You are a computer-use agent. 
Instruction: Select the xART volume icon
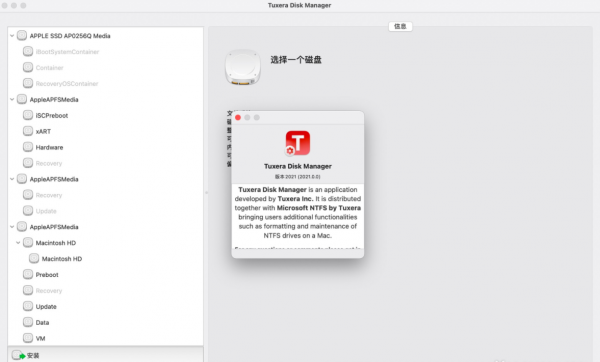pyautogui.click(x=28, y=131)
